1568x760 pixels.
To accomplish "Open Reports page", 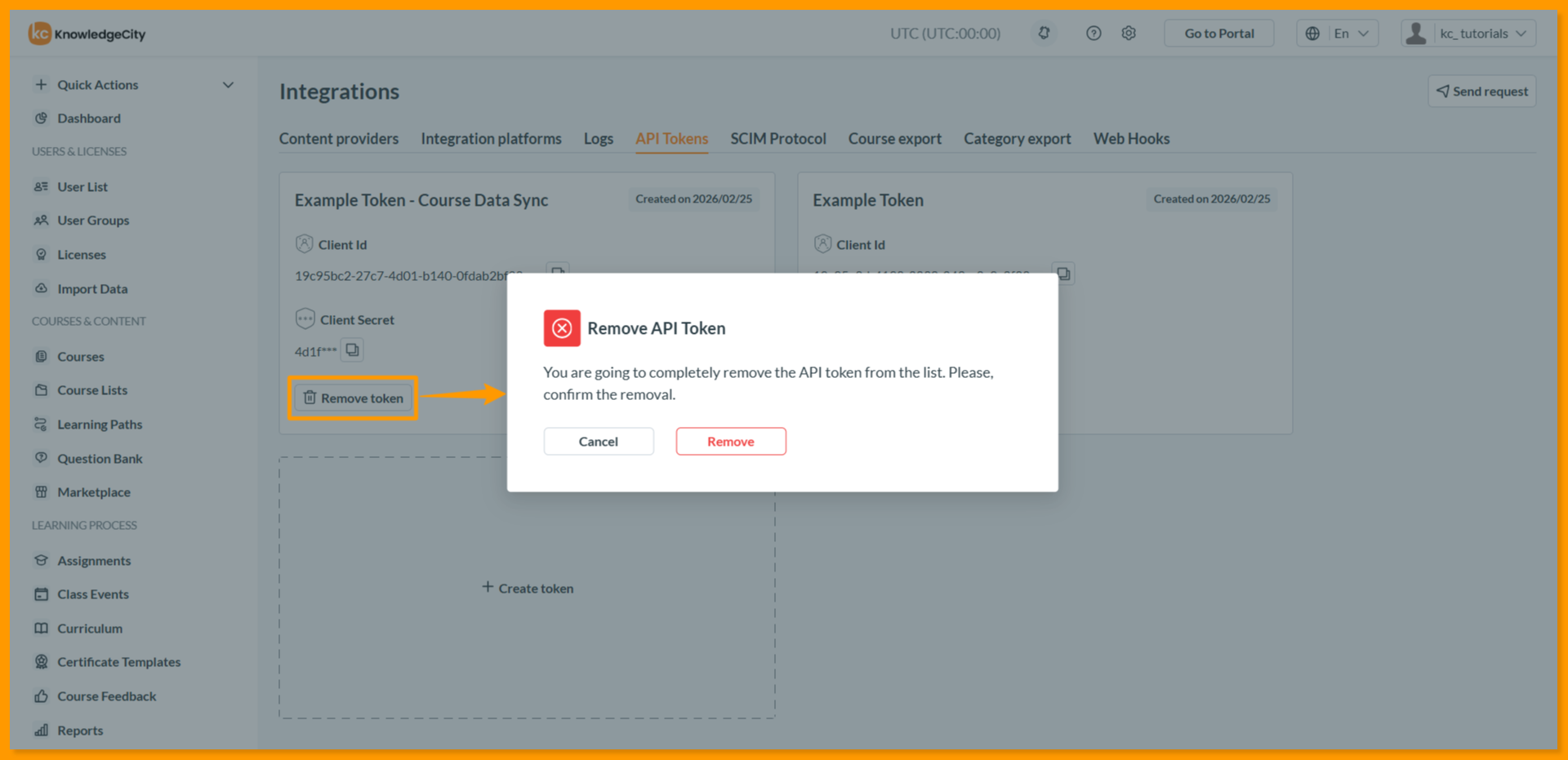I will (x=80, y=731).
